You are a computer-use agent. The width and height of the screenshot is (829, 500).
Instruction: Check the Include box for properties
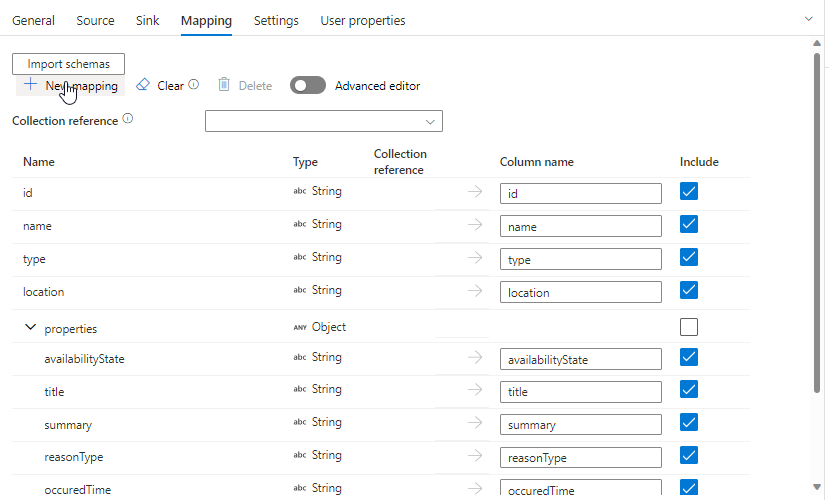pyautogui.click(x=689, y=327)
